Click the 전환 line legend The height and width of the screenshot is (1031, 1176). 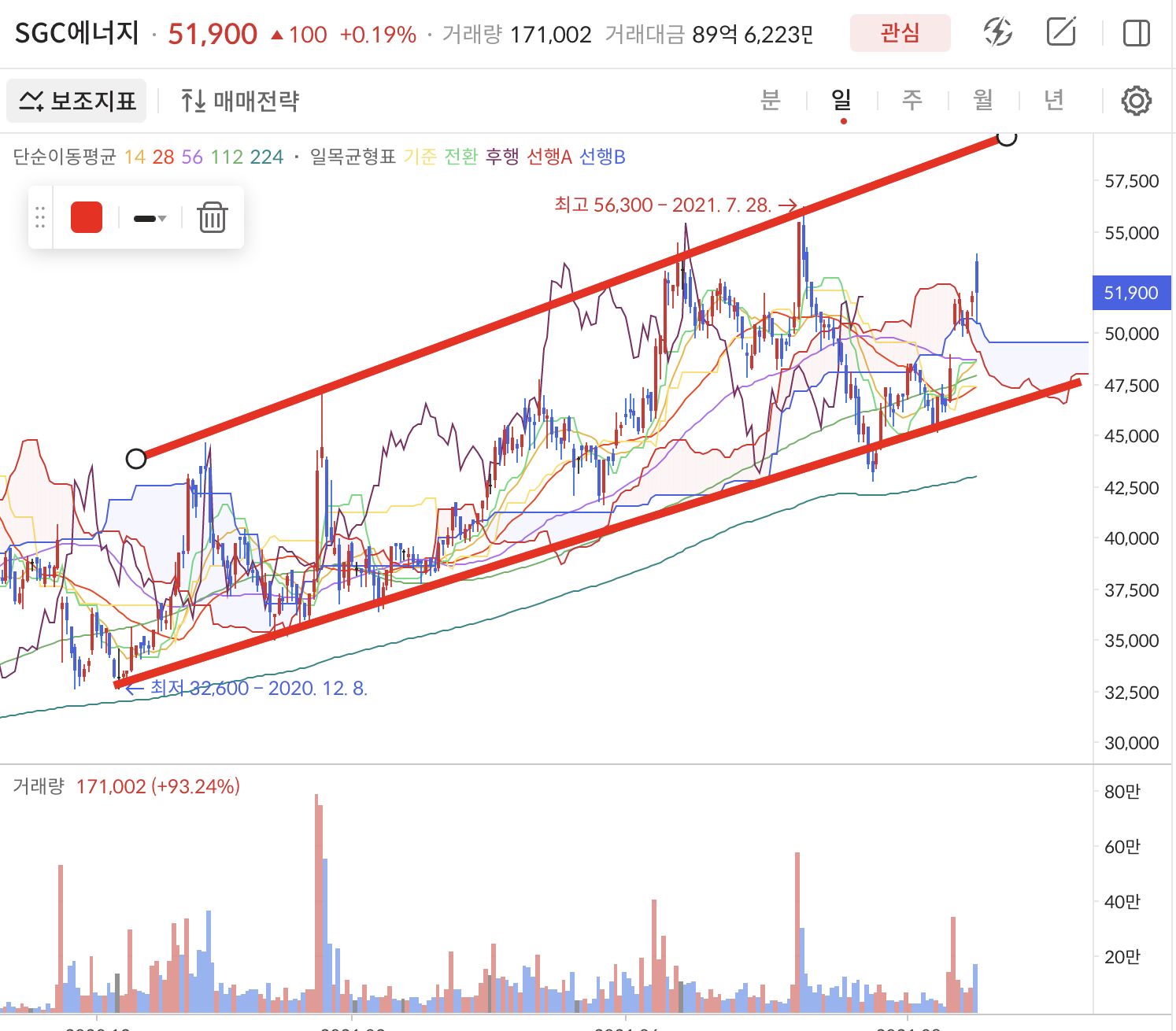[x=461, y=157]
